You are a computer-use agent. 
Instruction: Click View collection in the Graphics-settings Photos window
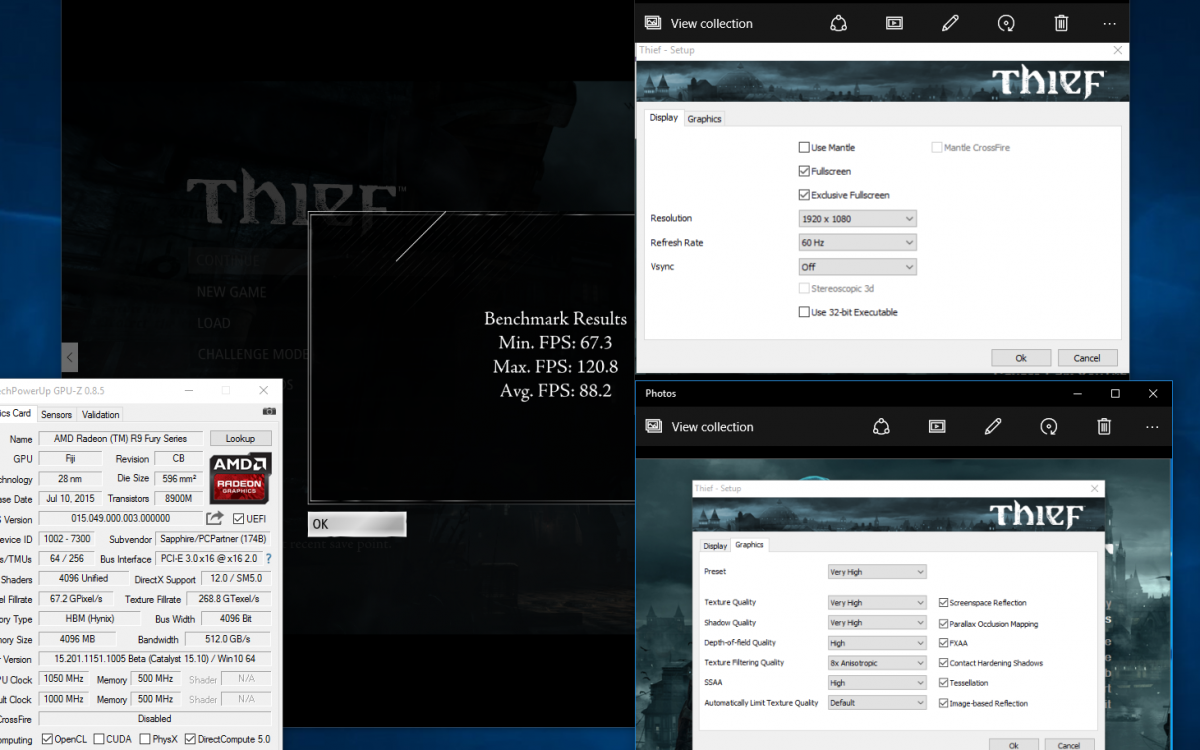[698, 427]
